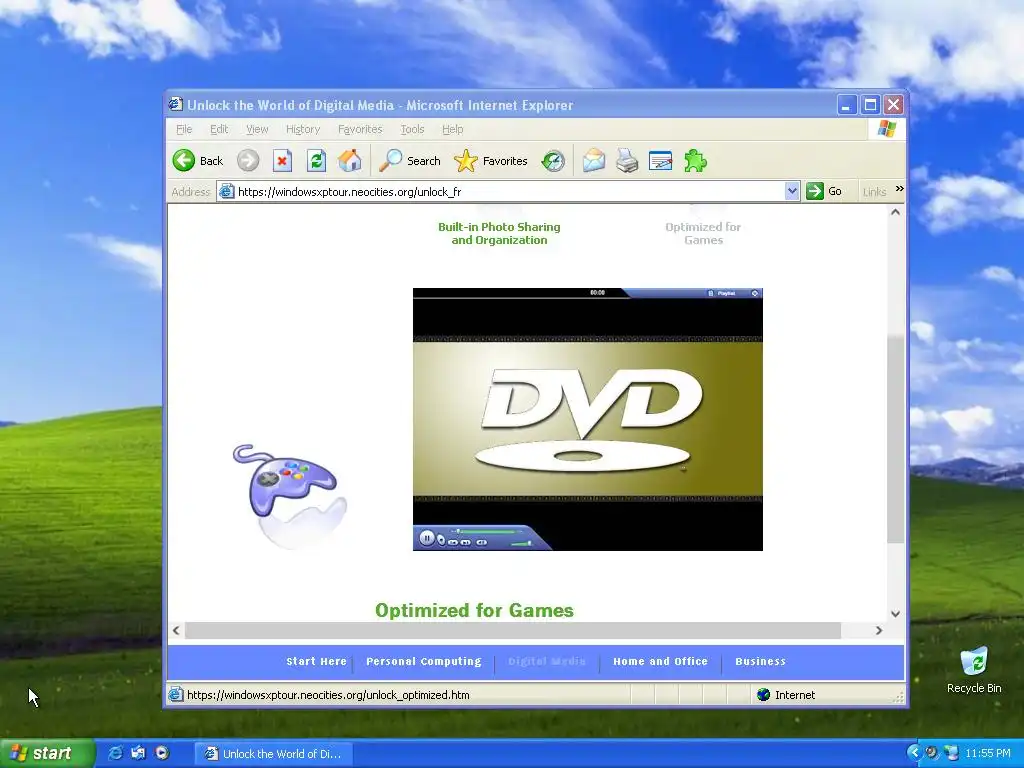The image size is (1024, 768).
Task: Click the Unlock the World taskbar button
Action: tap(273, 754)
